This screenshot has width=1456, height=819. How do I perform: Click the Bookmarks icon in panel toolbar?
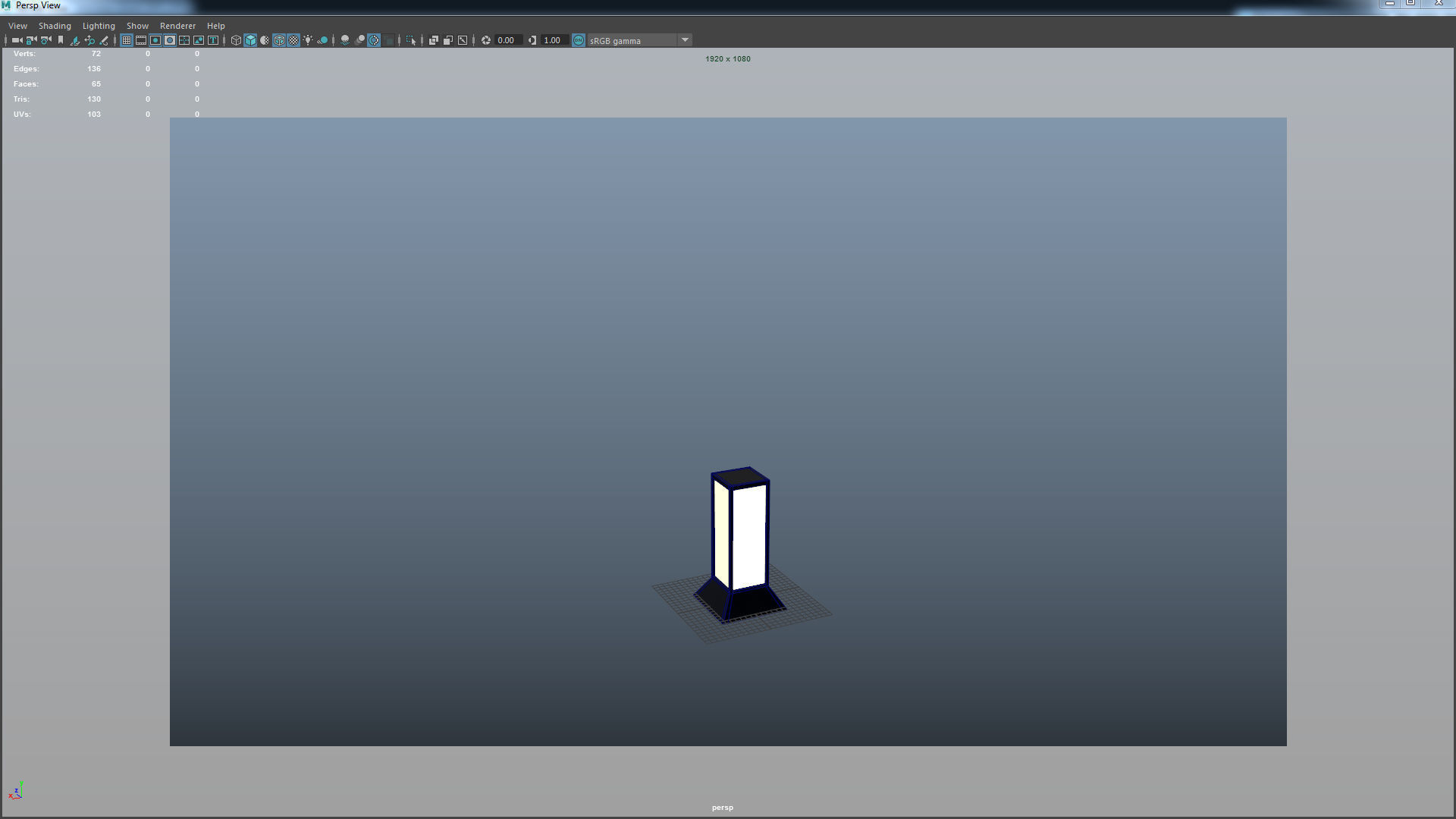(x=61, y=40)
